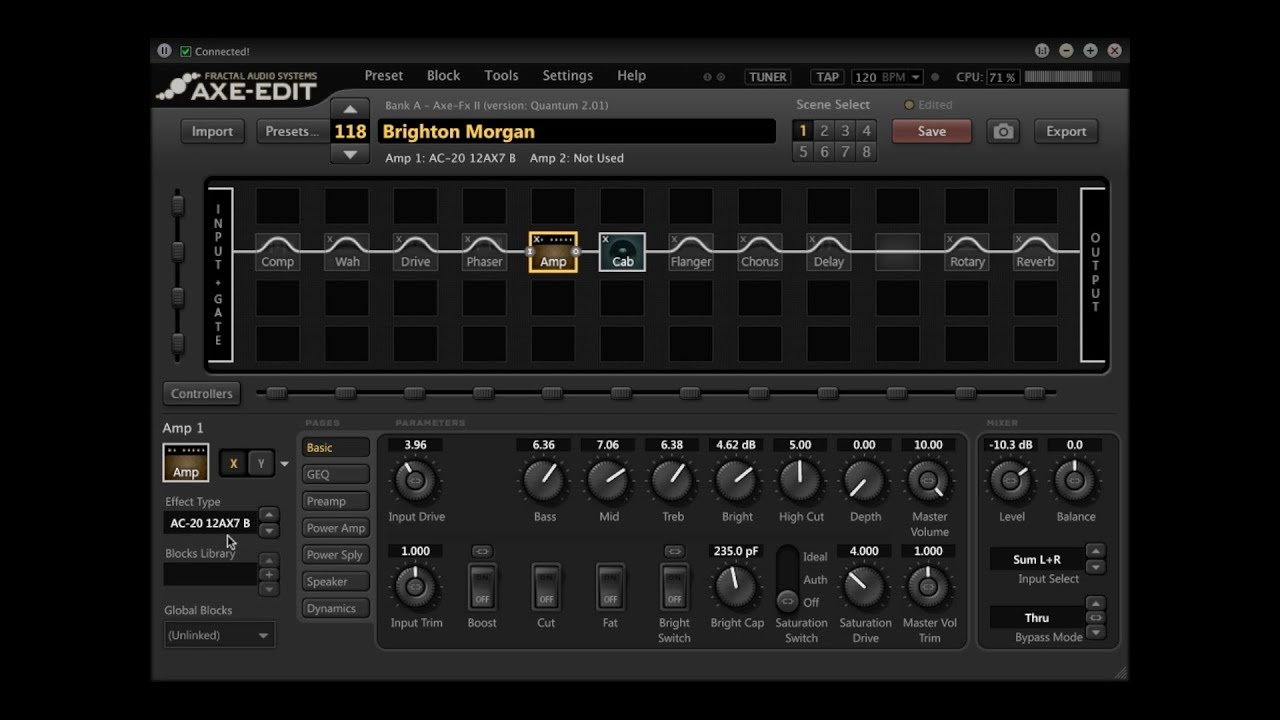Select the Phaser effect block
Screen dimensions: 1280x720
pyautogui.click(x=484, y=252)
